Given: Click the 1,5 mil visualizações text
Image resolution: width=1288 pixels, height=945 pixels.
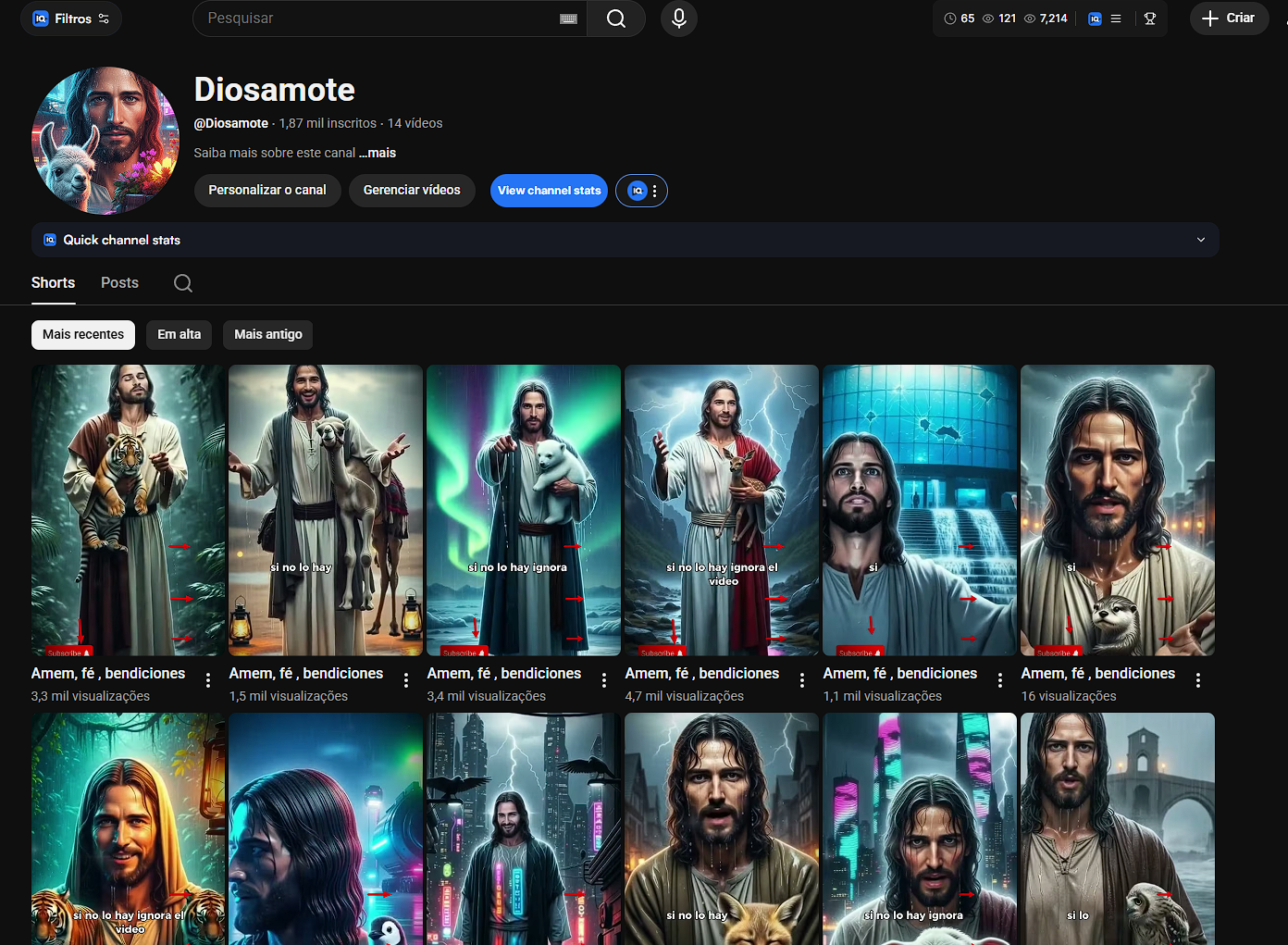Looking at the screenshot, I should pos(289,696).
